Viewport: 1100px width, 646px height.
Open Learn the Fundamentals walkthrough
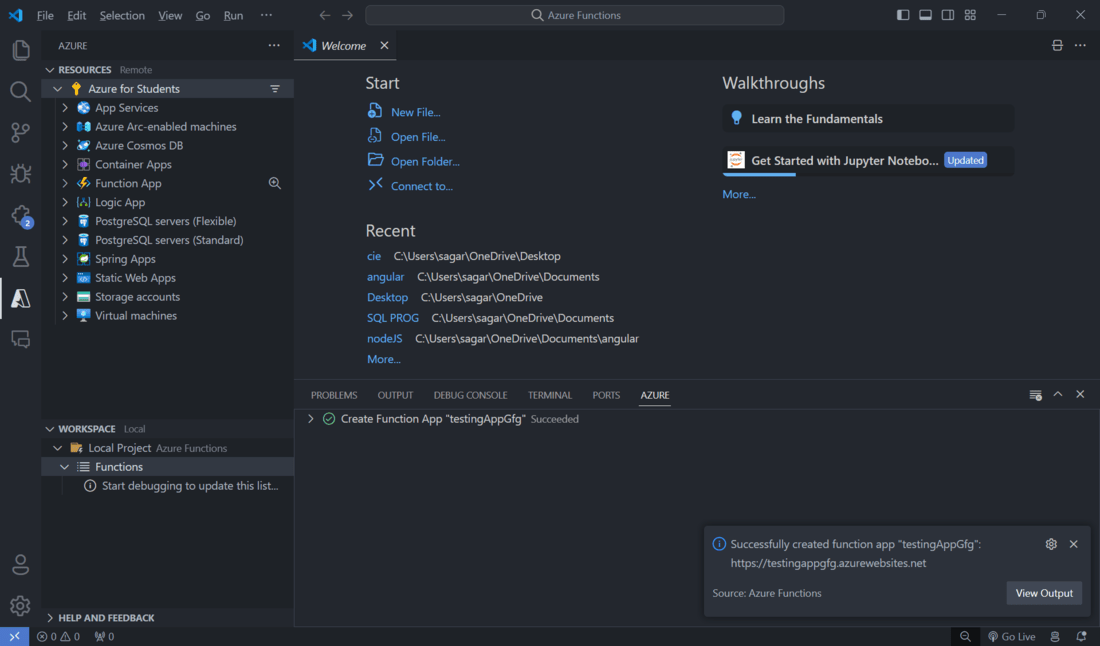click(868, 119)
